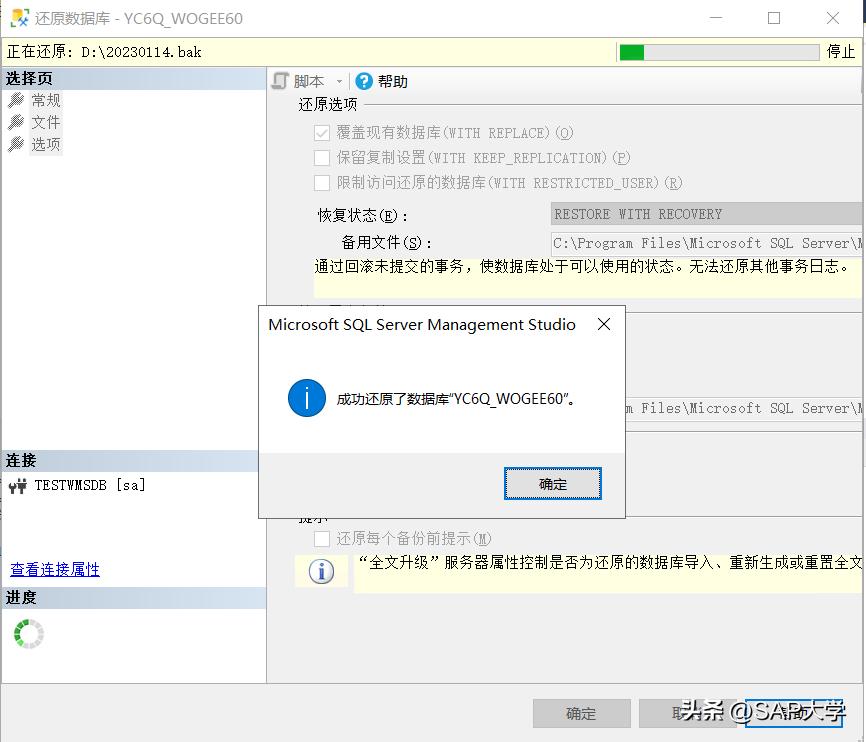866x742 pixels.
Task: Click 停止 to stop the restore
Action: coord(840,51)
